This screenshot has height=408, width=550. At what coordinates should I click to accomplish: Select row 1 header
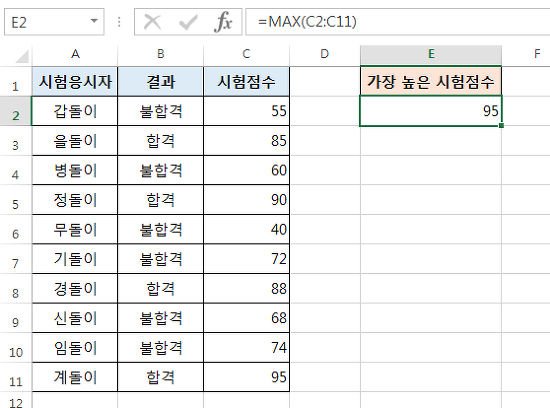coord(16,82)
